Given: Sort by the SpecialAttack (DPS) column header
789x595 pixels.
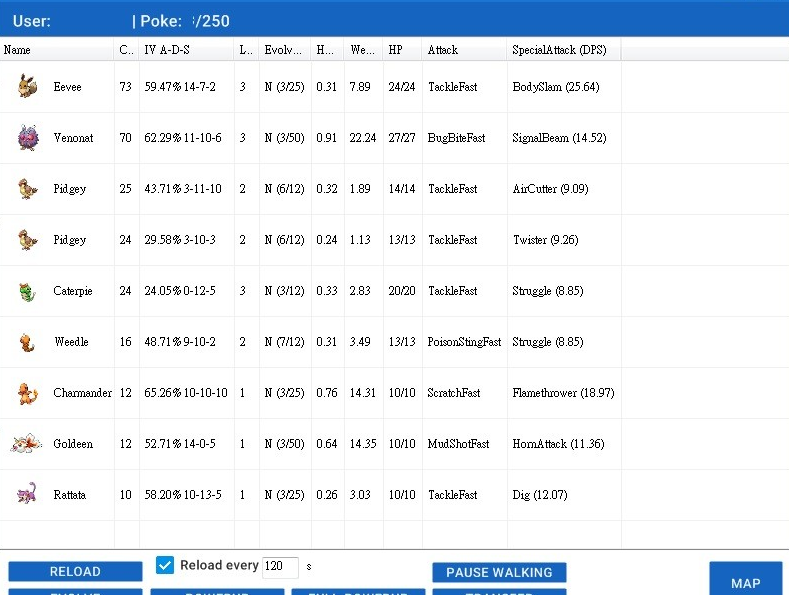Looking at the screenshot, I should tap(564, 50).
